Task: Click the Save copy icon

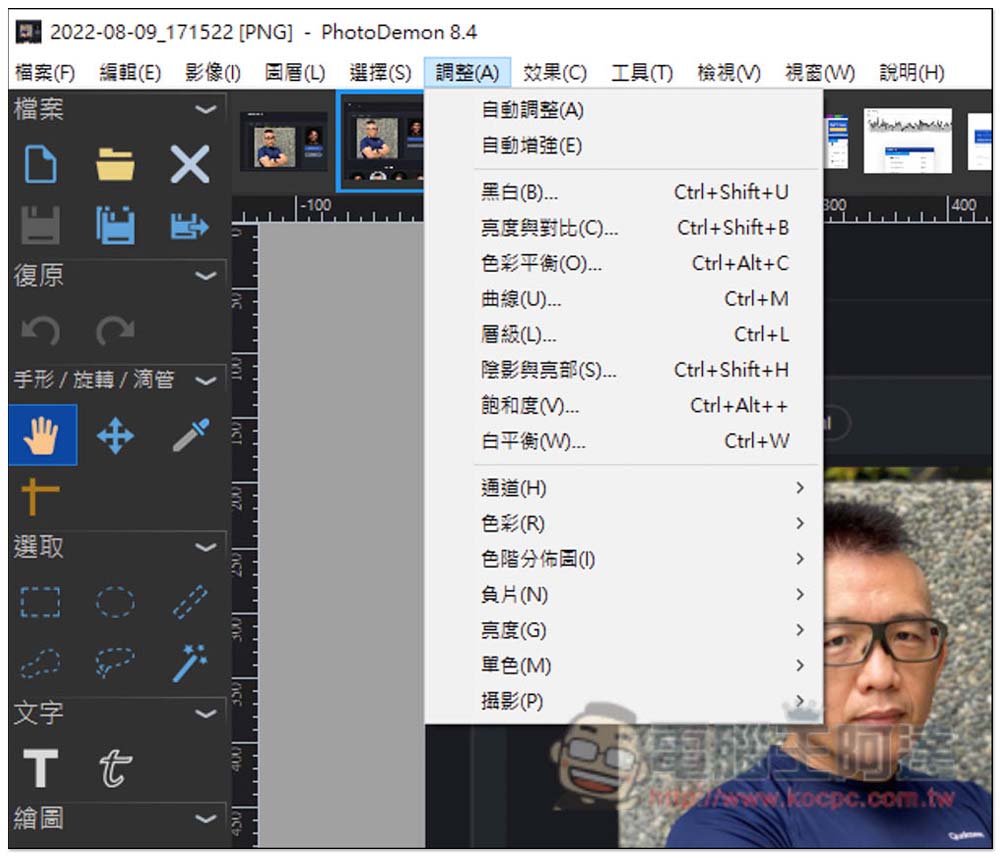Action: (115, 226)
